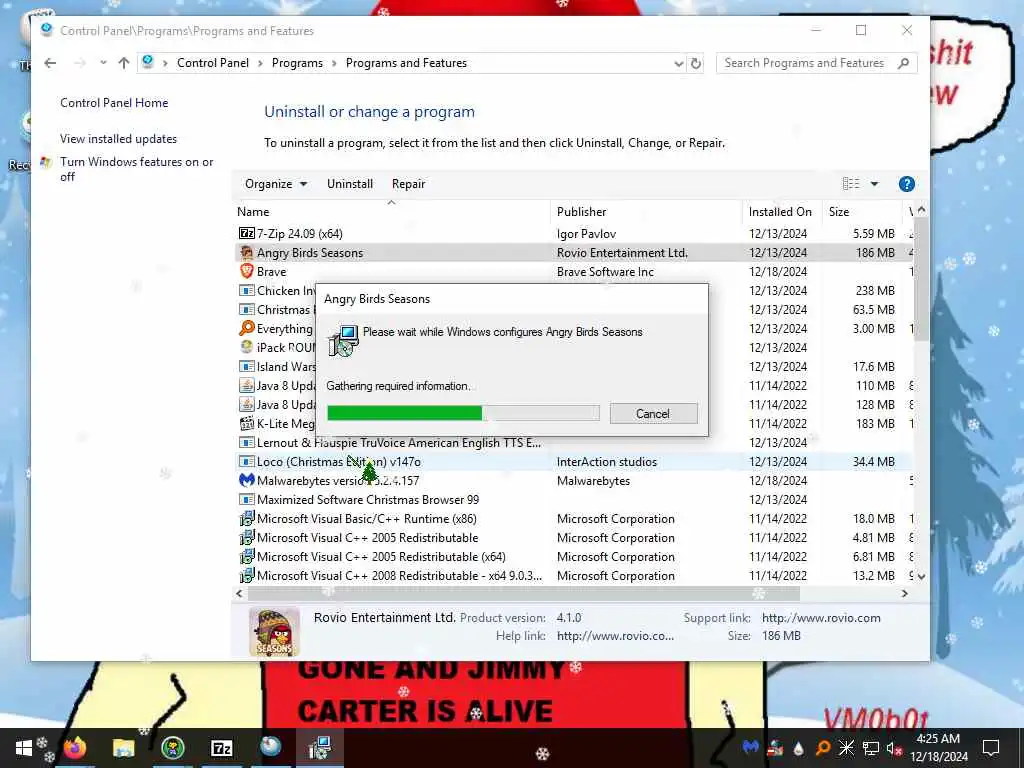Click the Angry Birds Seasons details thumbnail

tap(274, 632)
